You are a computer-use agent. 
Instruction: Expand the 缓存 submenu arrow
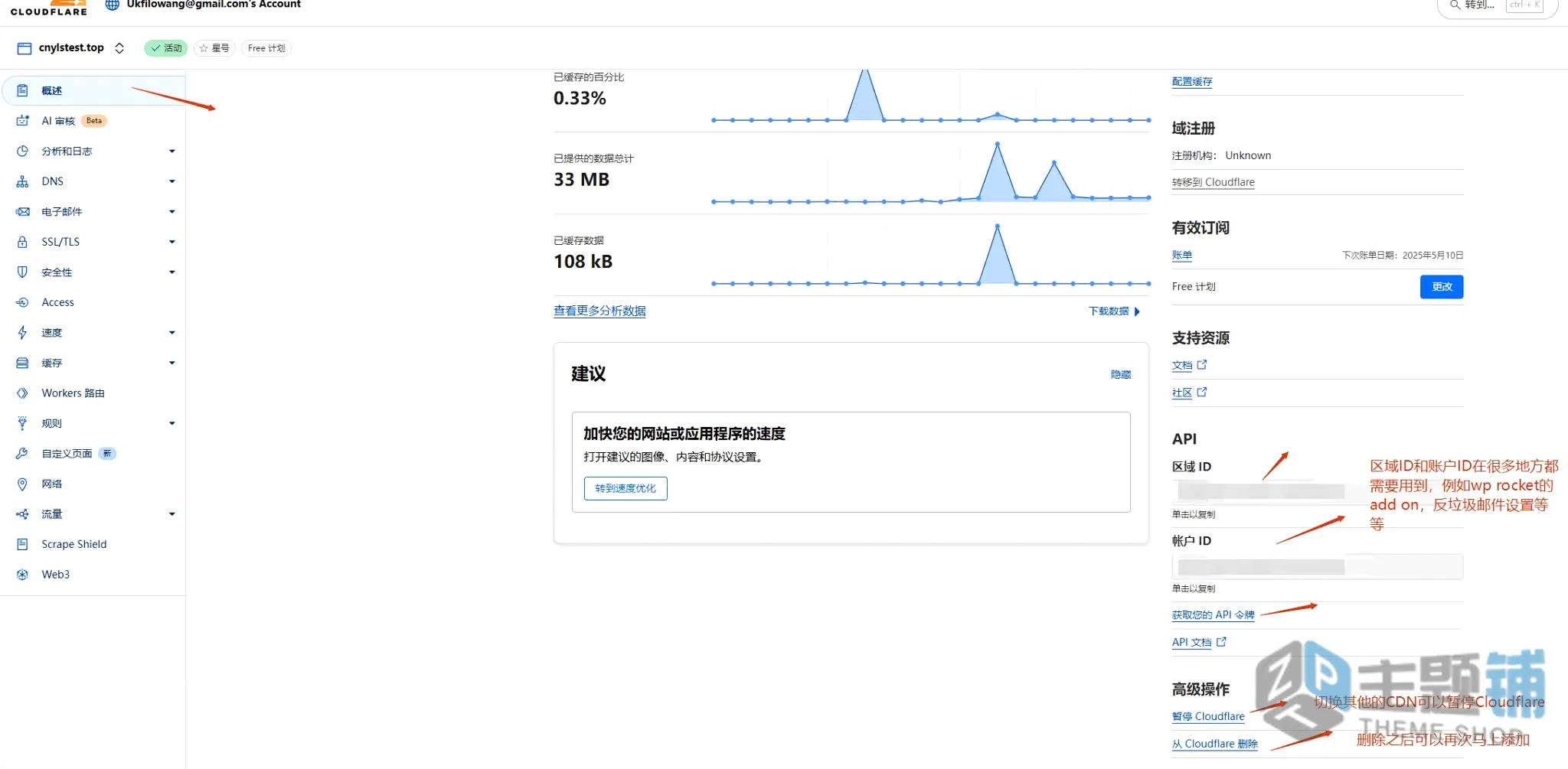[x=172, y=363]
